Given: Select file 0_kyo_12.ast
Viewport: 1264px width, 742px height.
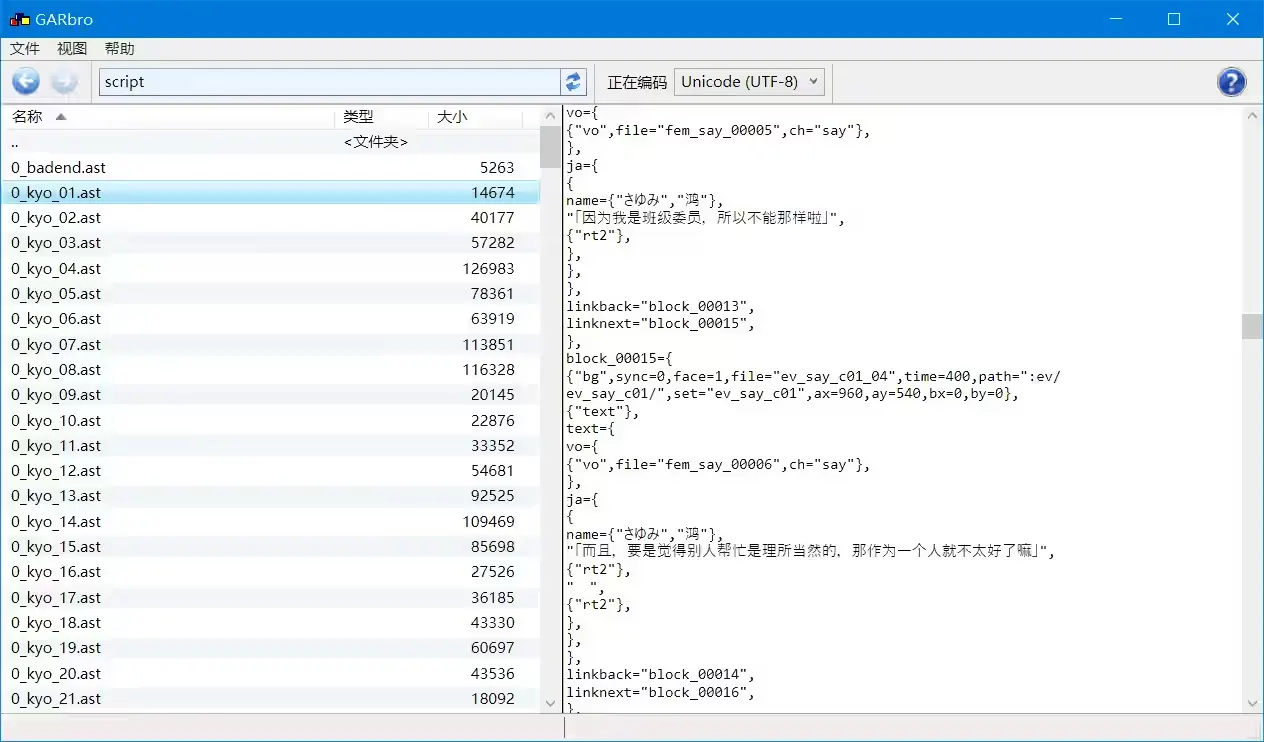Looking at the screenshot, I should [270, 471].
